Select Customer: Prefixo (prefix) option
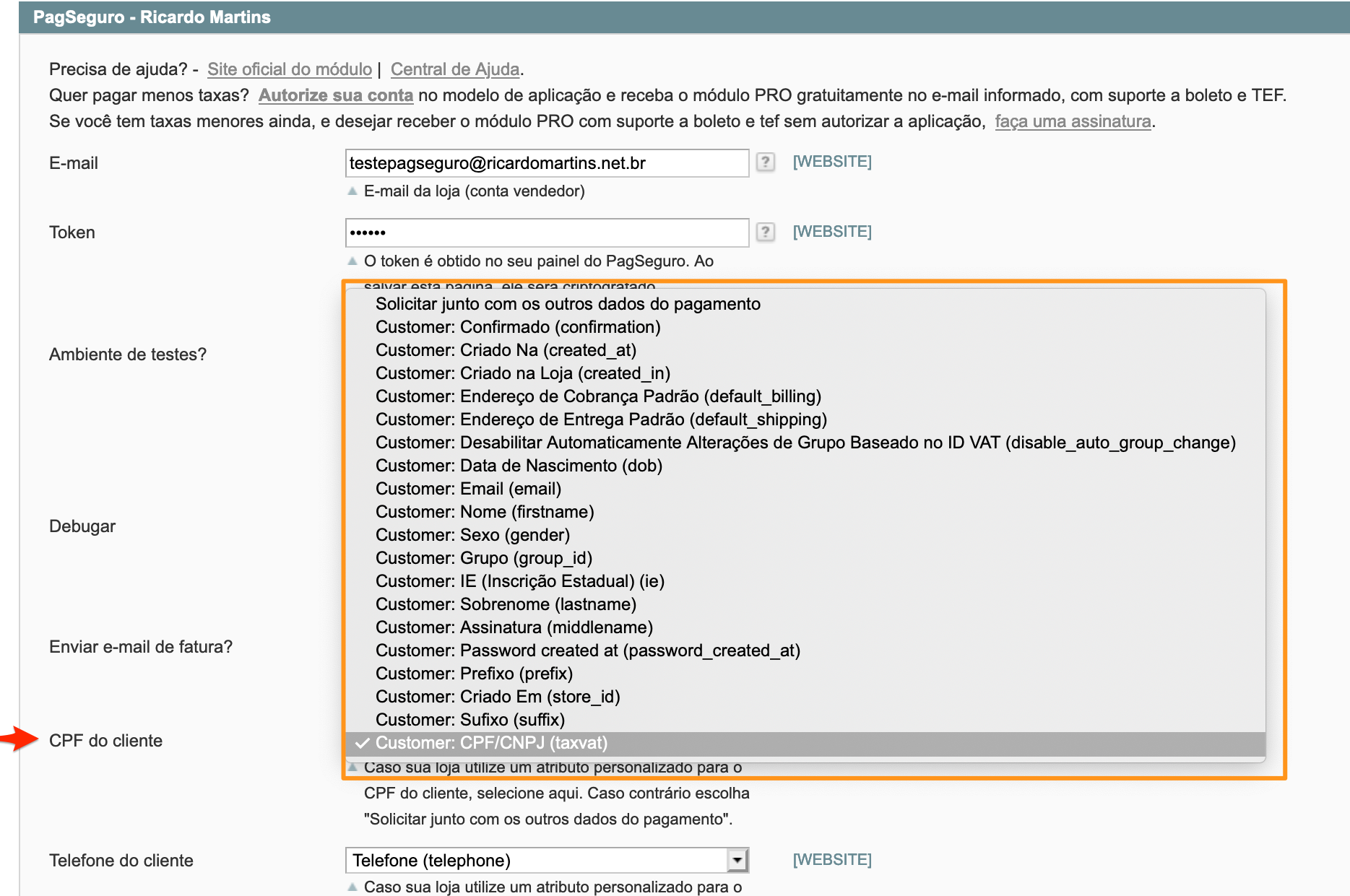The height and width of the screenshot is (896, 1350). coord(805,674)
